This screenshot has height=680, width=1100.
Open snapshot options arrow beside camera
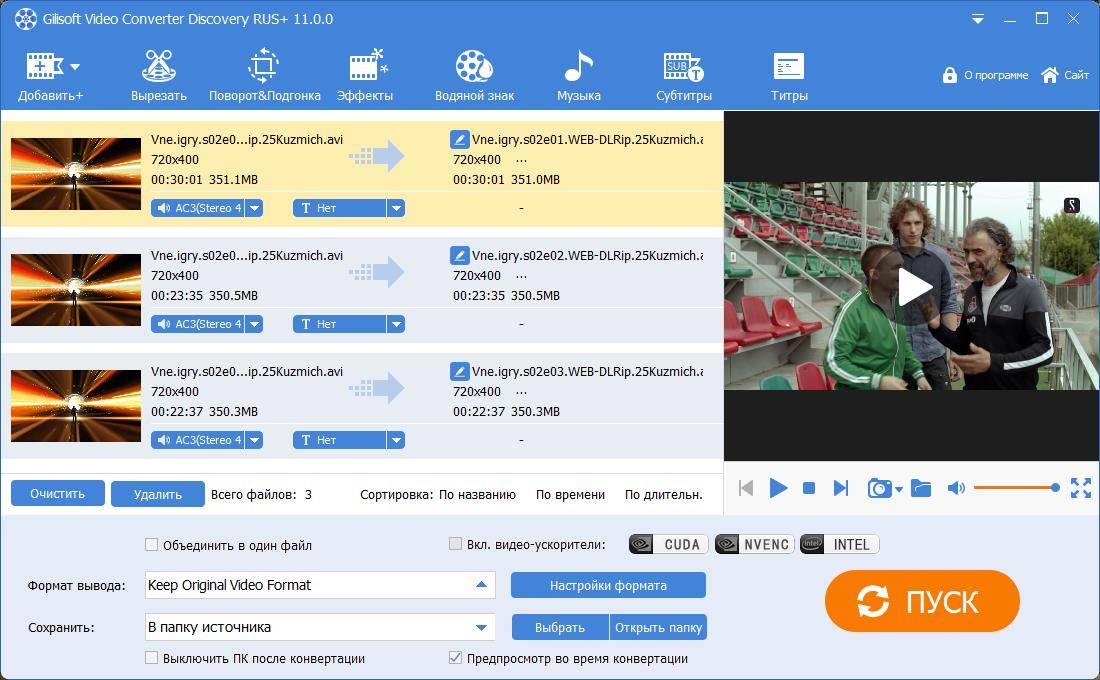899,489
